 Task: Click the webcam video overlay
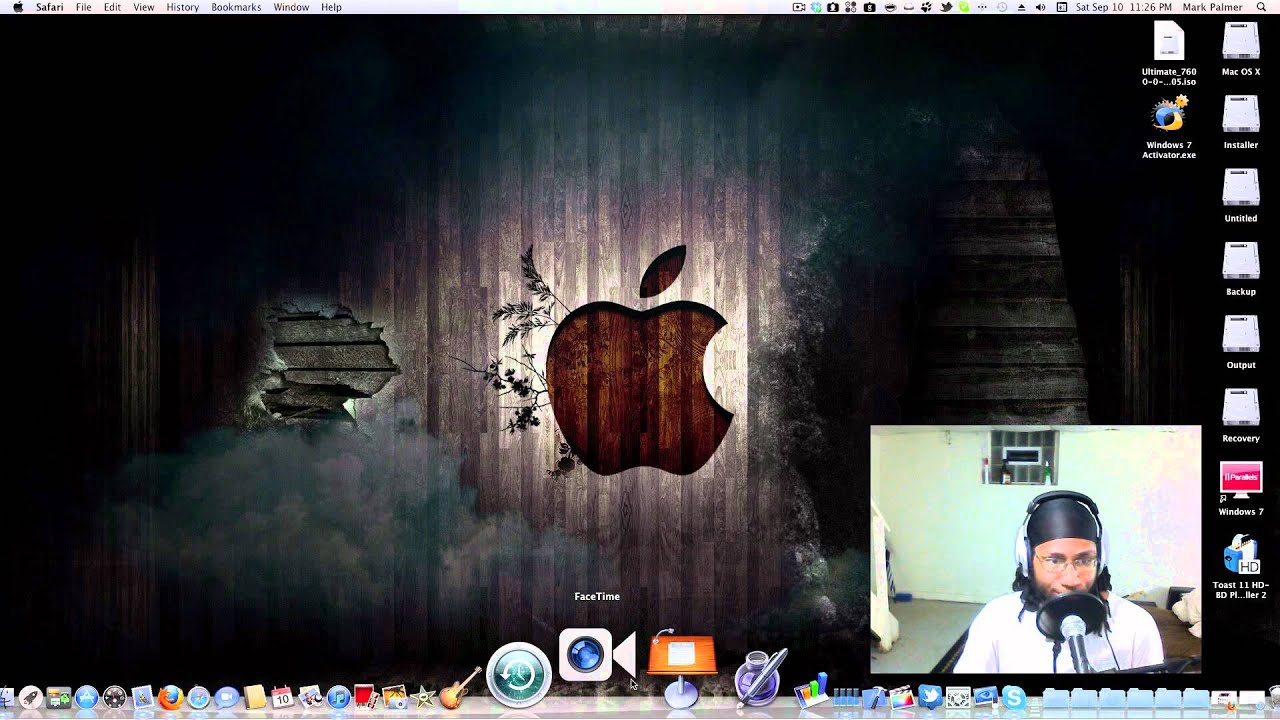click(1036, 549)
